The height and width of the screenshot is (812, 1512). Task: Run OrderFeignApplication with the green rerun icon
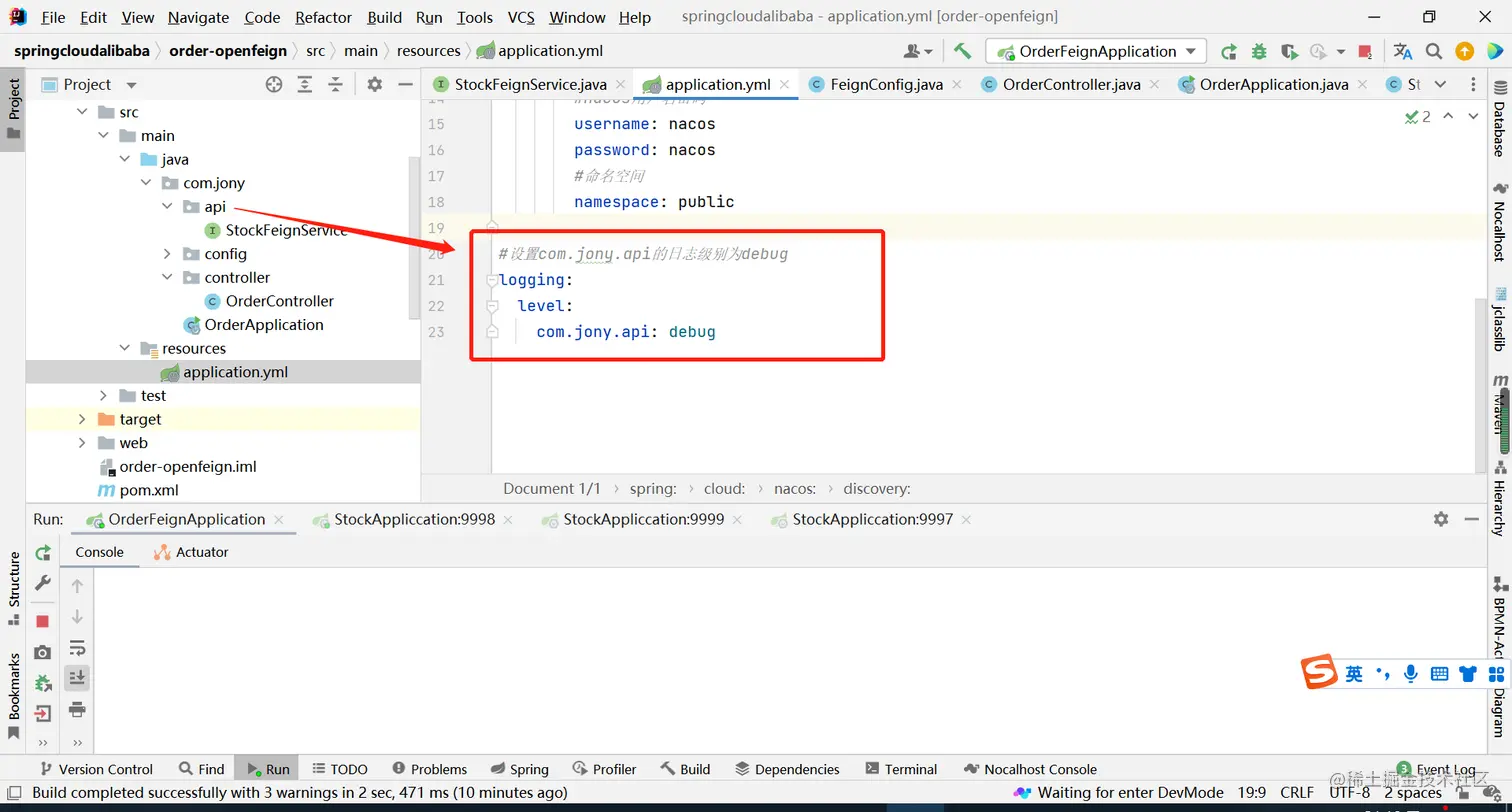point(1229,51)
